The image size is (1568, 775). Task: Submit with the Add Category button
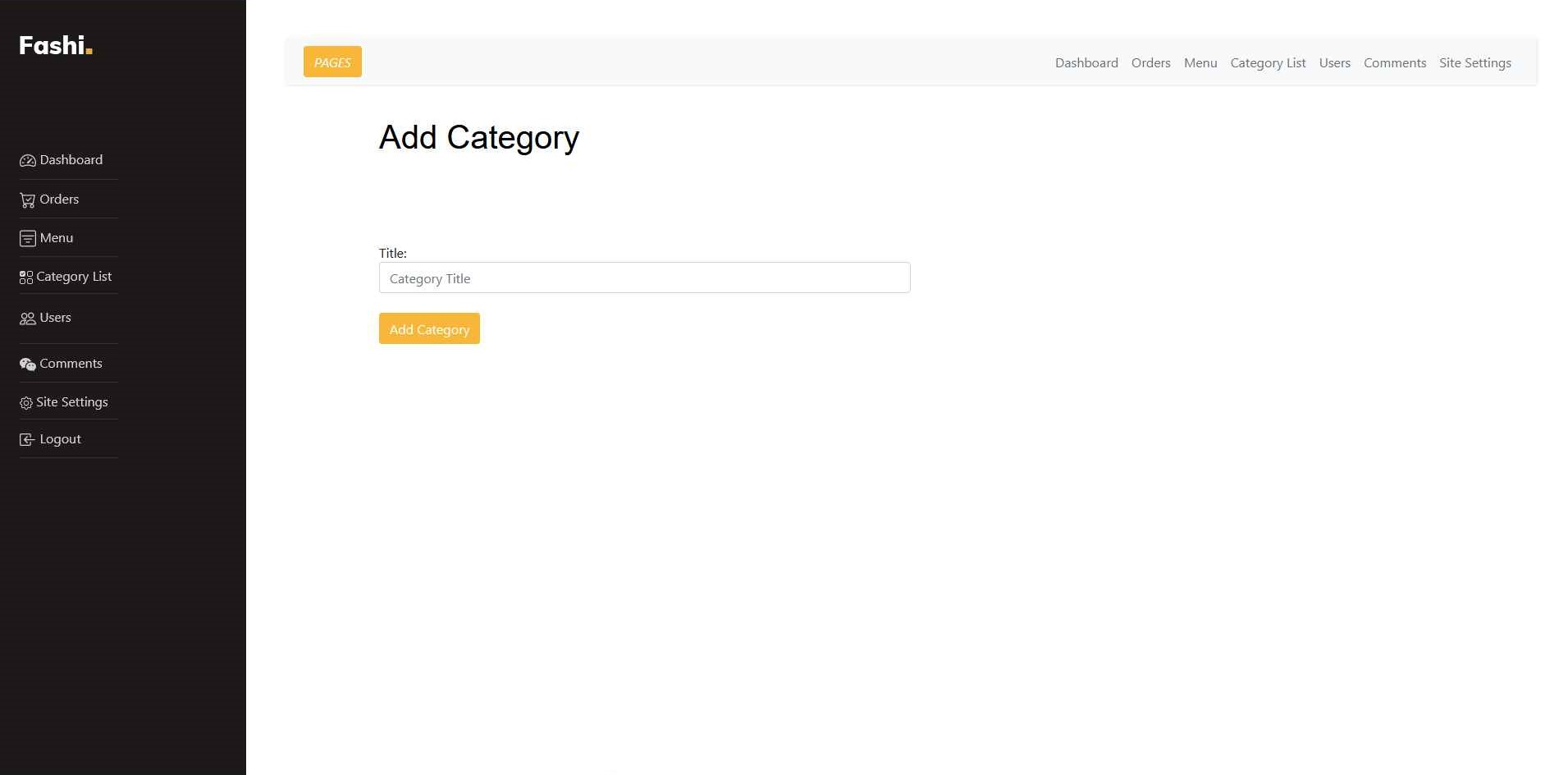tap(429, 329)
